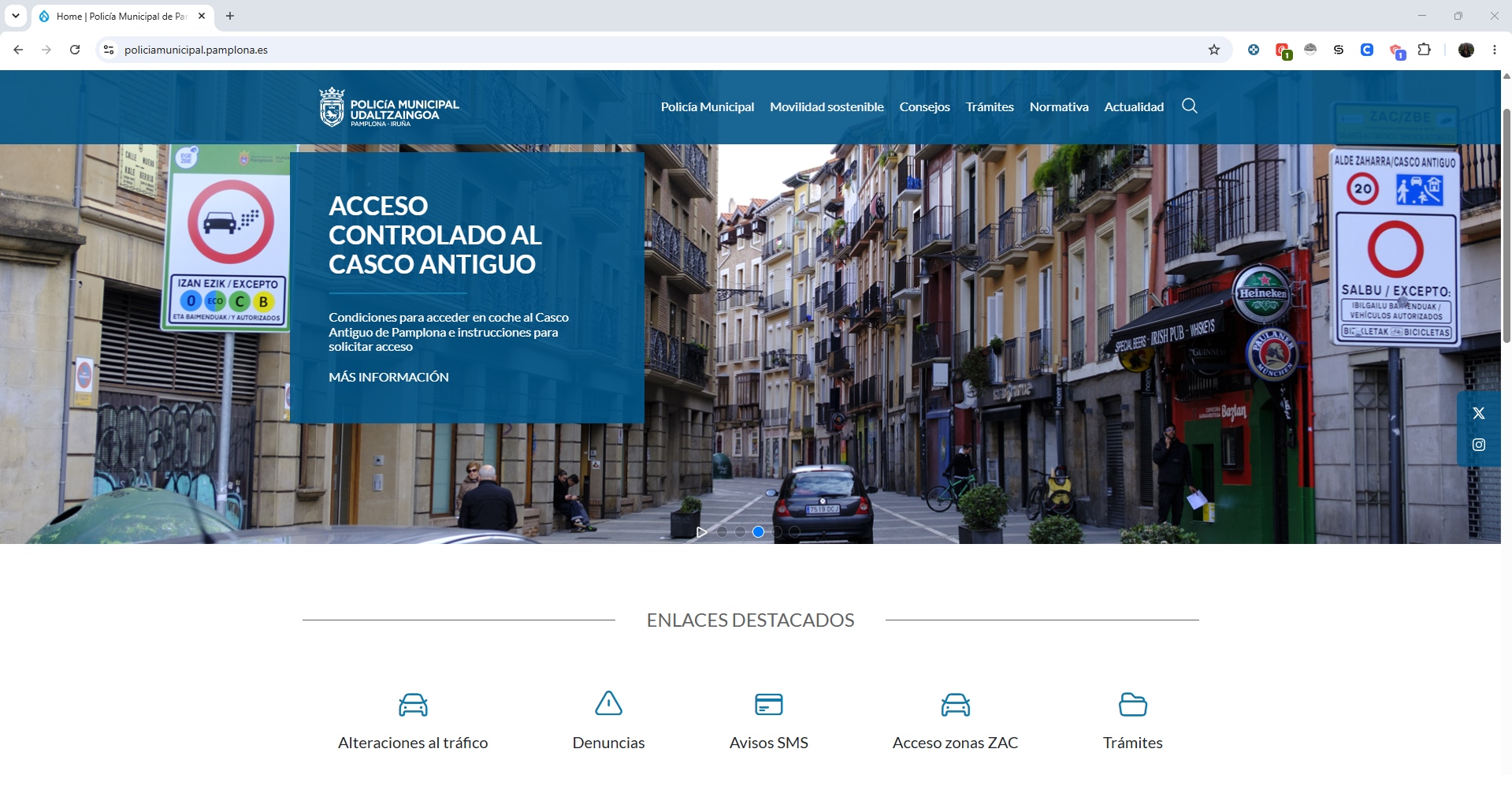
Task: Open the Chrome three-dot menu
Action: click(x=1494, y=50)
